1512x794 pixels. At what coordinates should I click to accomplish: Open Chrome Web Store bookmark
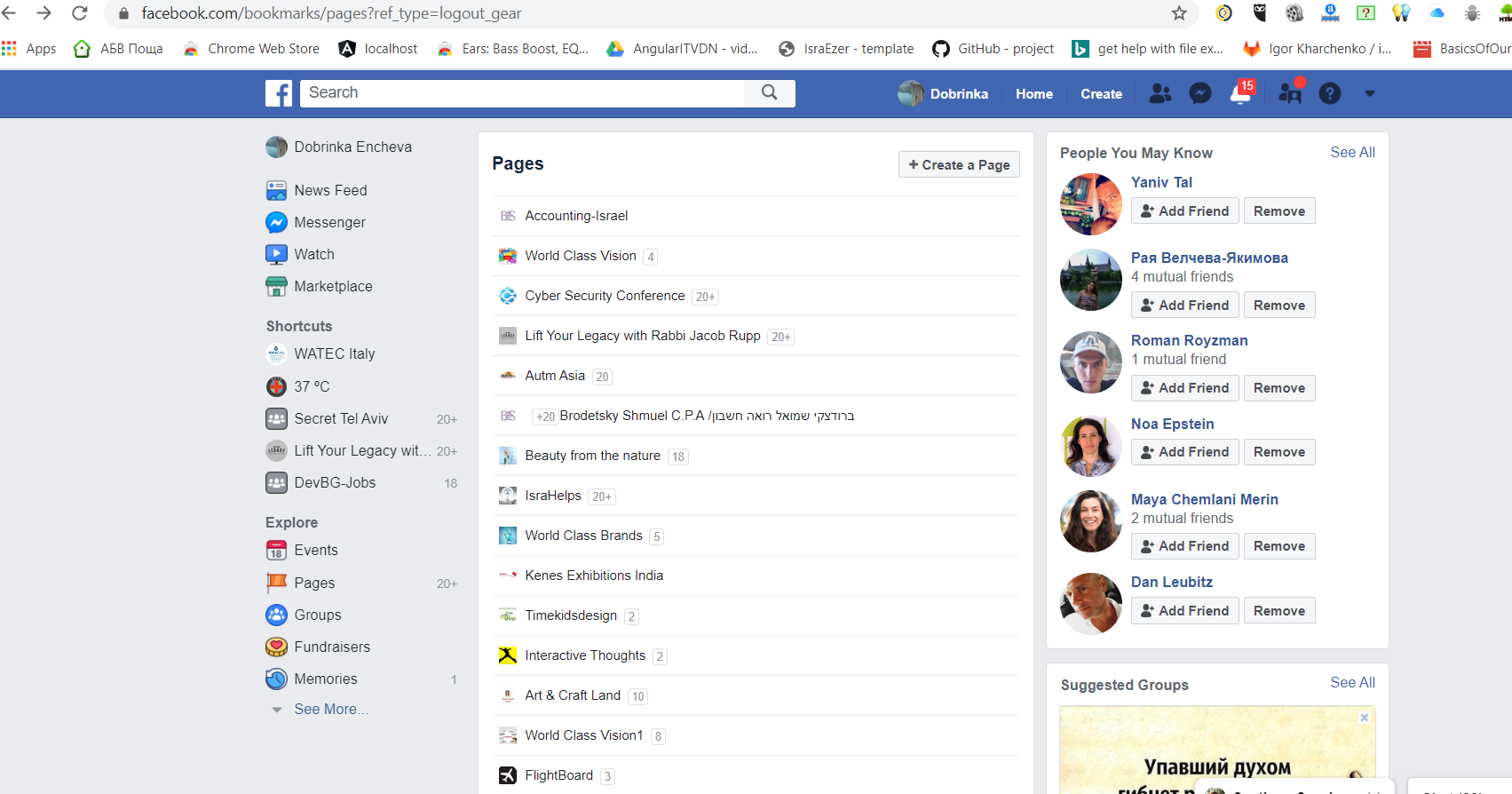(x=251, y=49)
